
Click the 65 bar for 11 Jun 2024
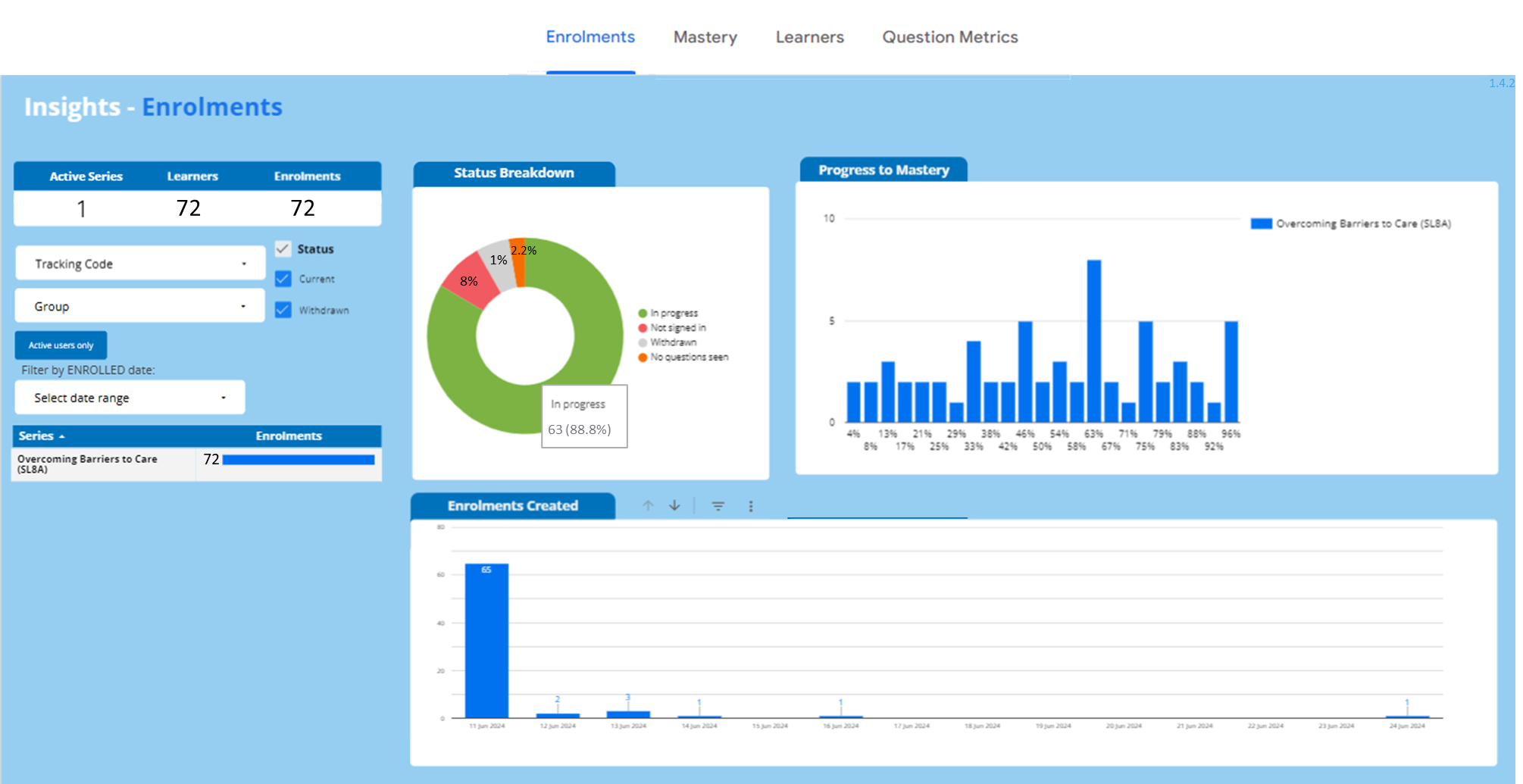(486, 640)
